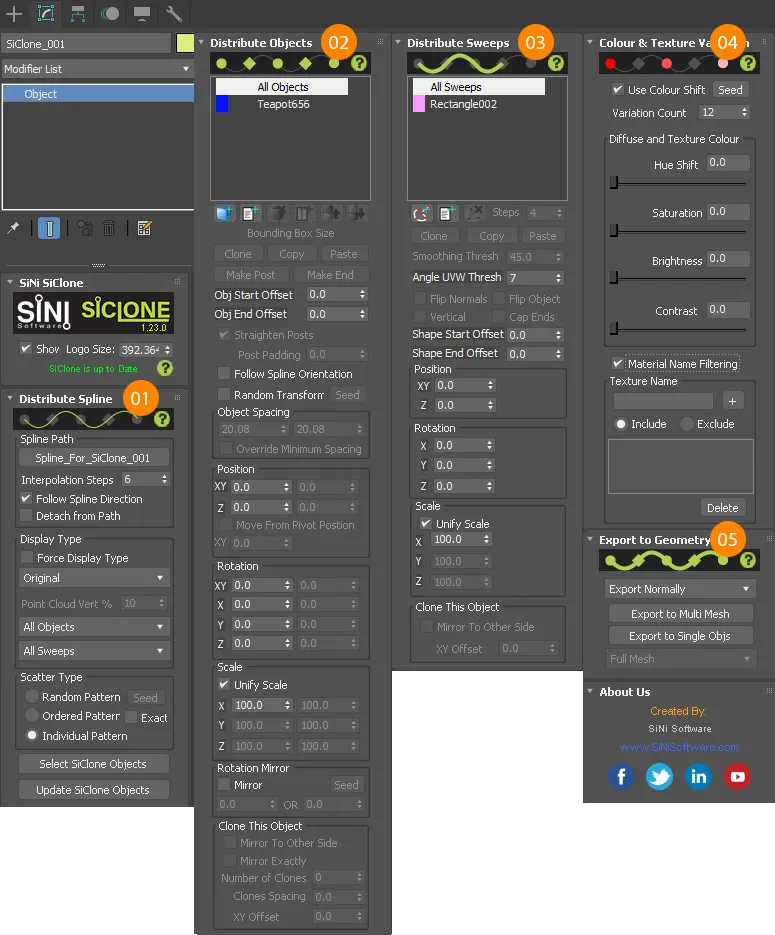Image resolution: width=775 pixels, height=935 pixels.
Task: Open All Objects dropdown in Display Type
Action: (x=94, y=627)
